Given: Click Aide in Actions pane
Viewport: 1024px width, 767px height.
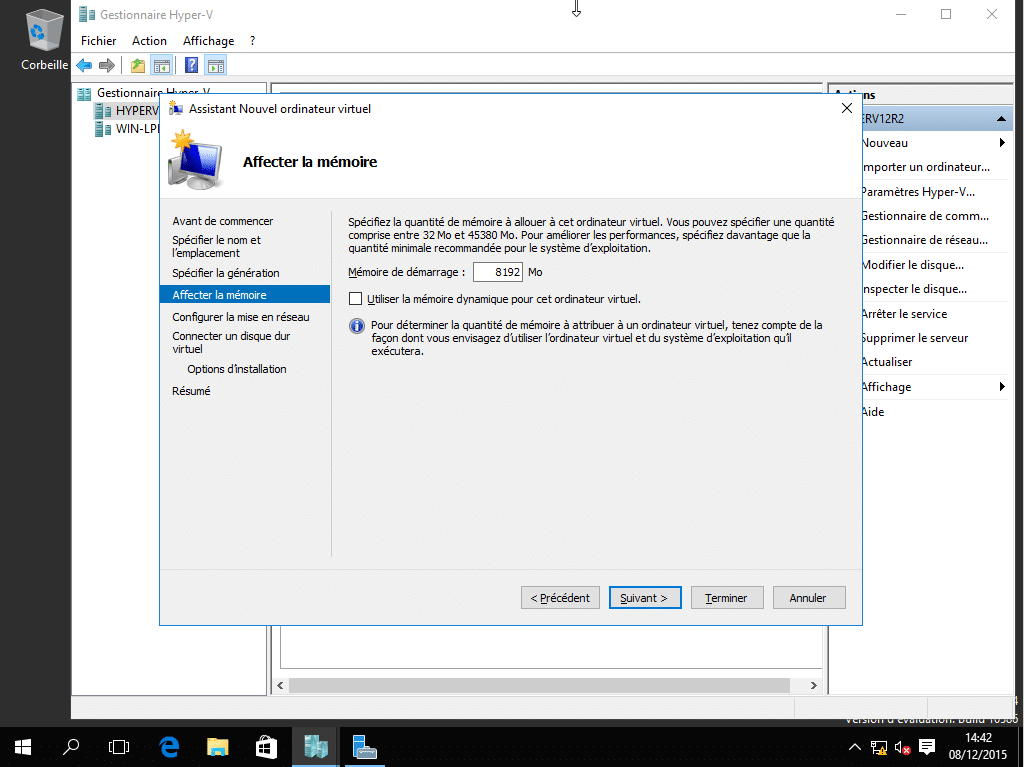Looking at the screenshot, I should click(873, 412).
